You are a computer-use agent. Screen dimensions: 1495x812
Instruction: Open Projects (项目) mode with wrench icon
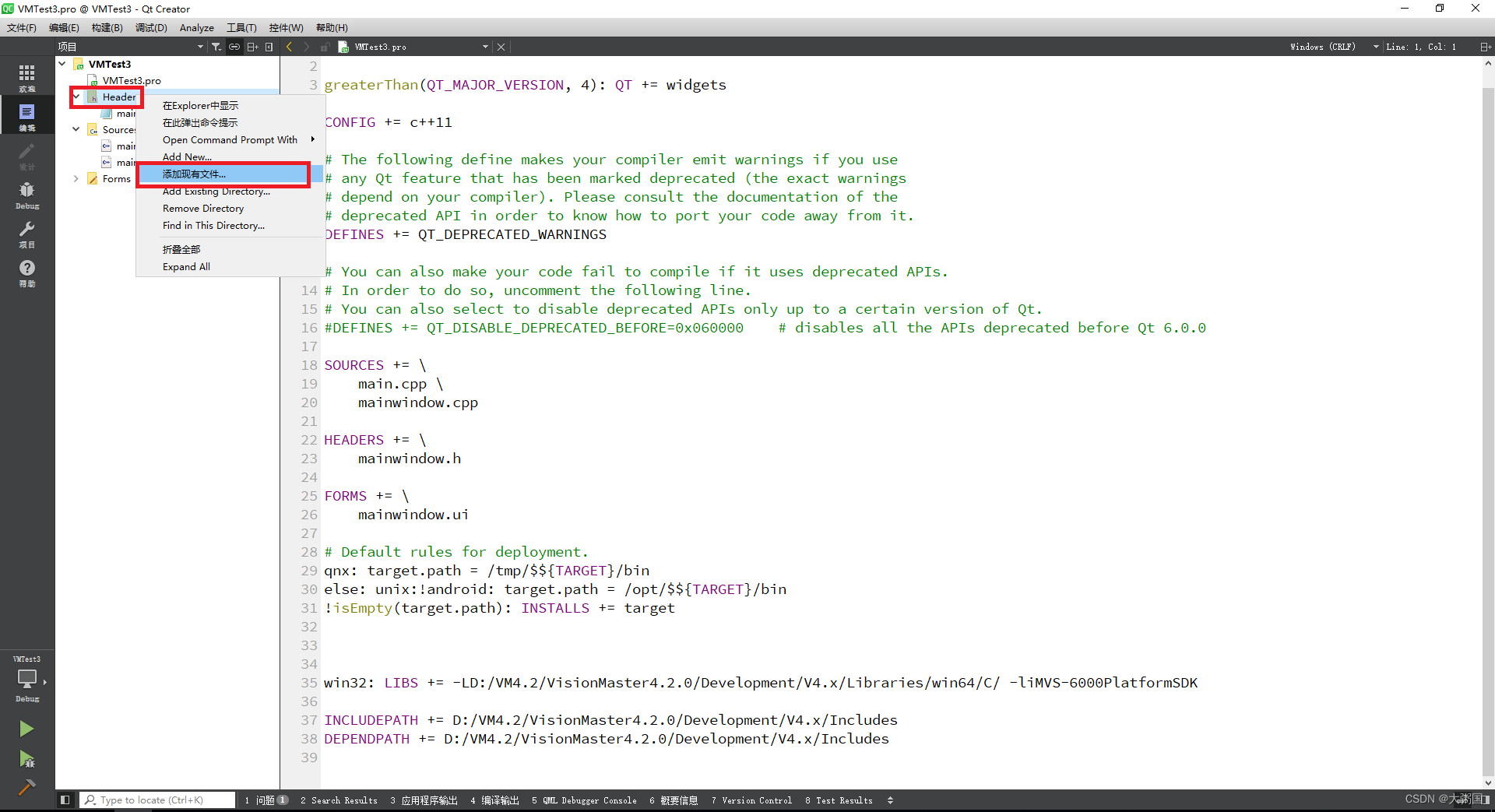[x=27, y=234]
